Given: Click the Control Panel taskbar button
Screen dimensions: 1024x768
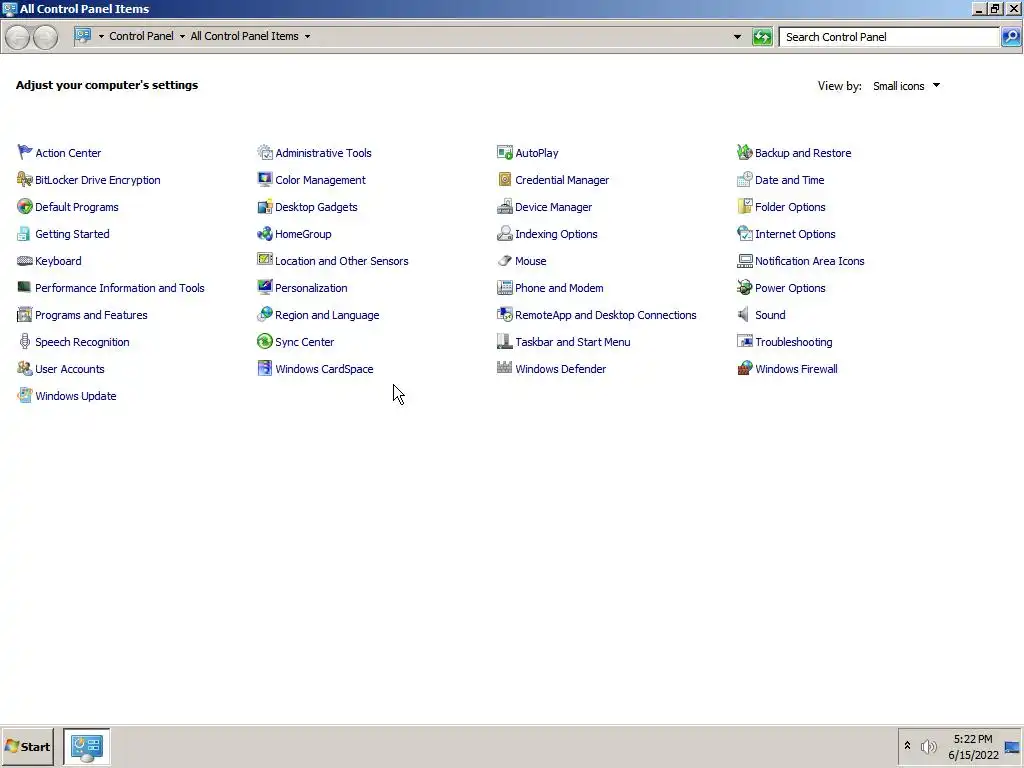Looking at the screenshot, I should tap(86, 746).
